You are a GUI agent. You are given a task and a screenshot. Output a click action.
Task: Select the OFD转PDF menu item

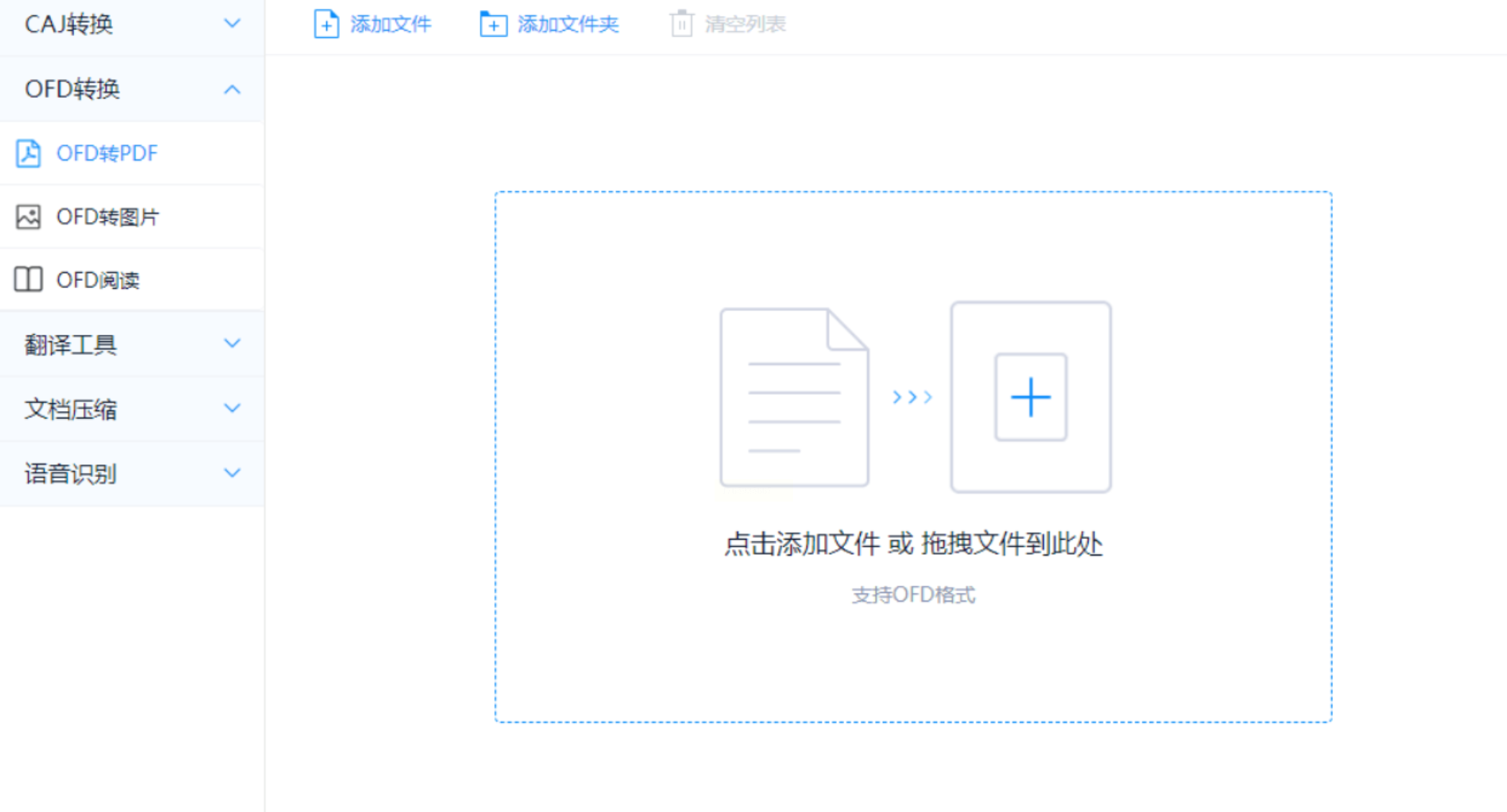pos(107,153)
